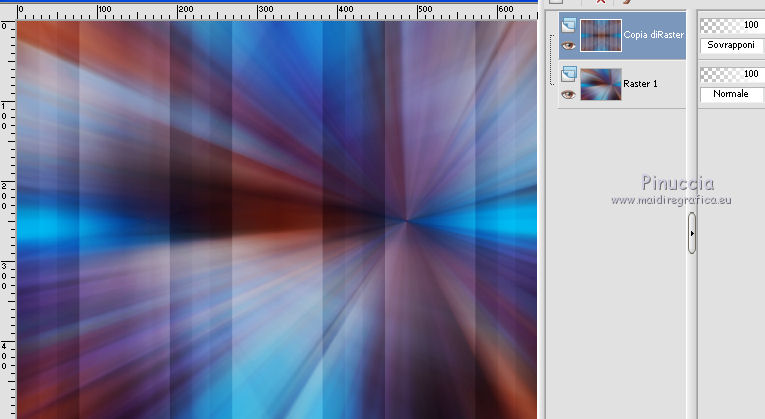Screen dimensions: 765x419
Task: Adjust opacity slider of Raster 1 layer
Action: [732, 74]
